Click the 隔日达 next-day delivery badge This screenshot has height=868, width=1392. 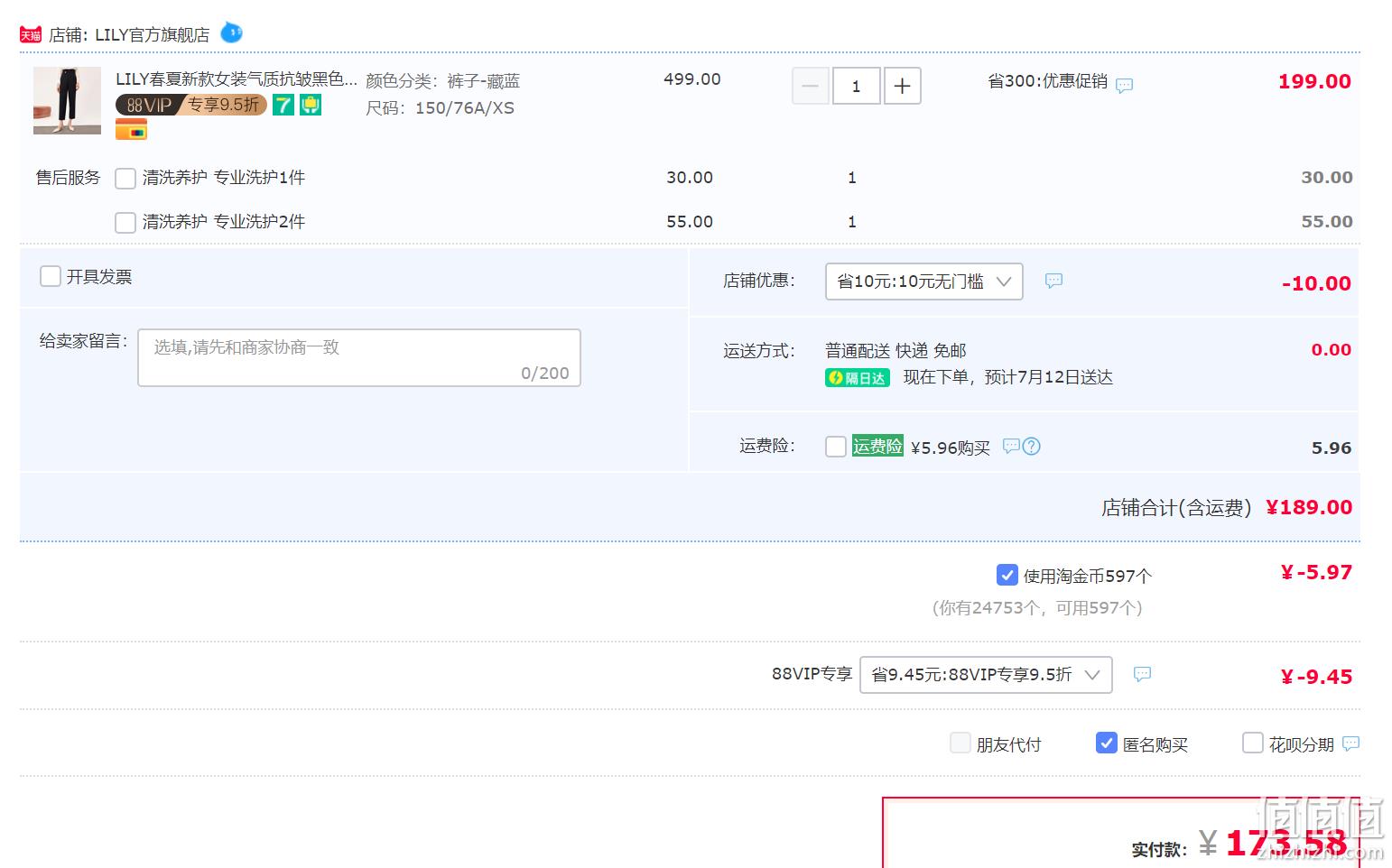pyautogui.click(x=858, y=378)
